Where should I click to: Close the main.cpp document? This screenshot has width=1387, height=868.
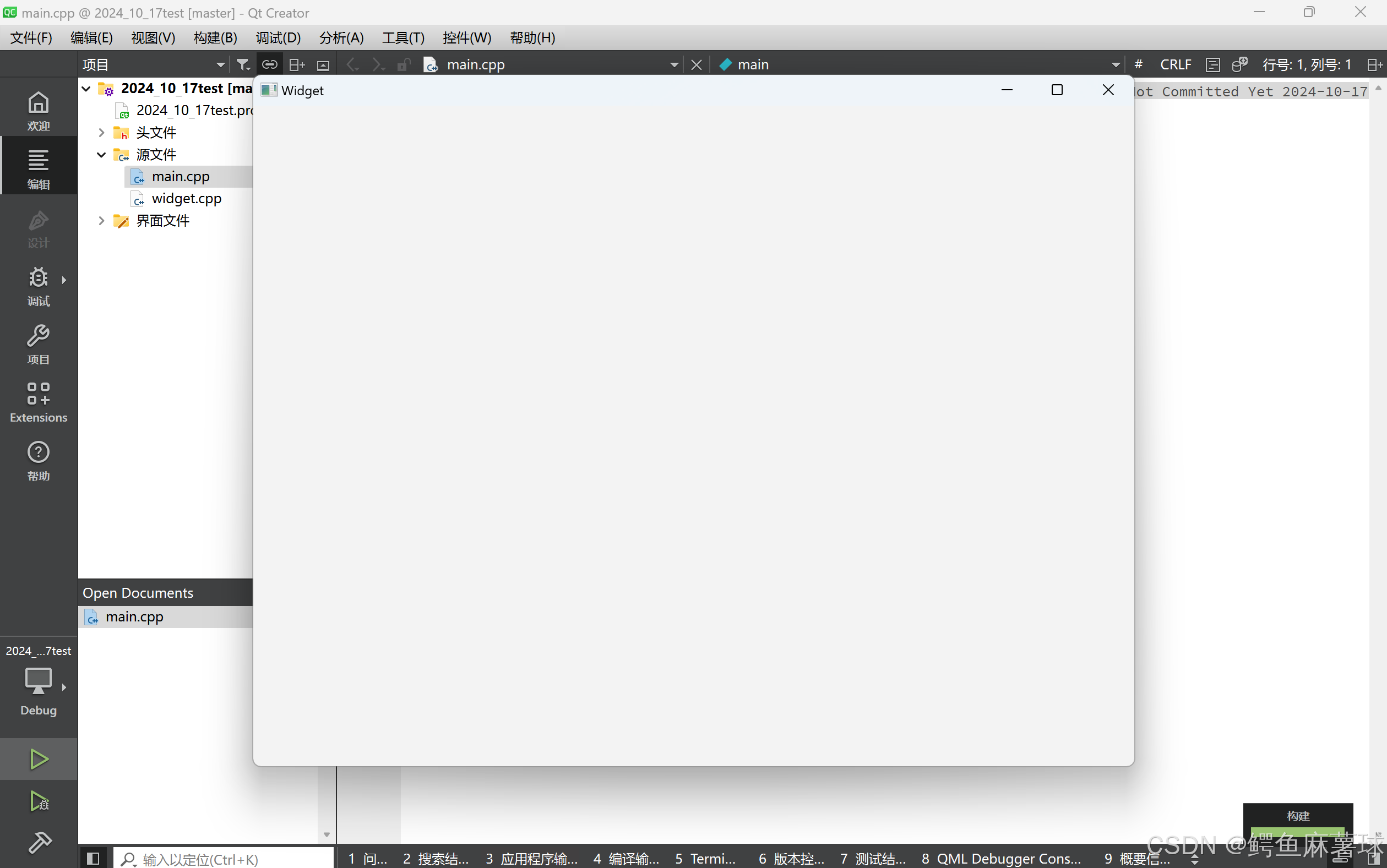click(697, 65)
